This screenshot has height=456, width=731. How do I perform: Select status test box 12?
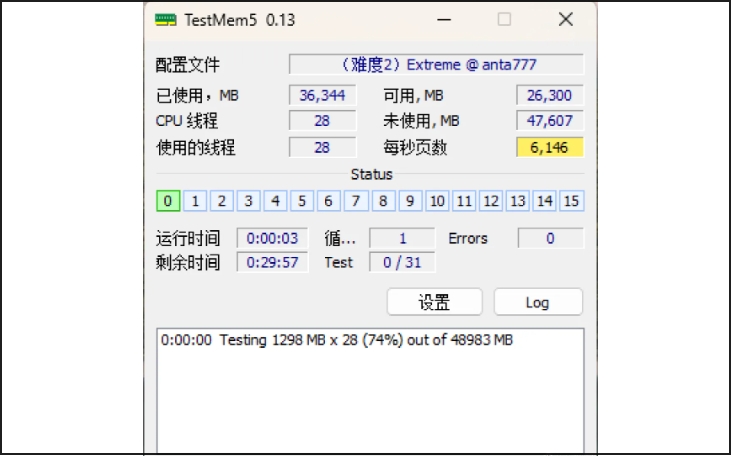491,201
